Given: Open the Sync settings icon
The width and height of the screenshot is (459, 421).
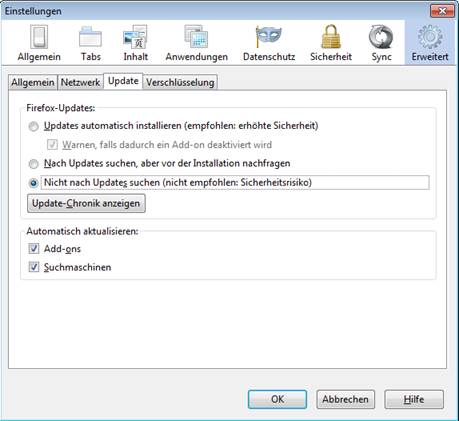Looking at the screenshot, I should point(381,43).
